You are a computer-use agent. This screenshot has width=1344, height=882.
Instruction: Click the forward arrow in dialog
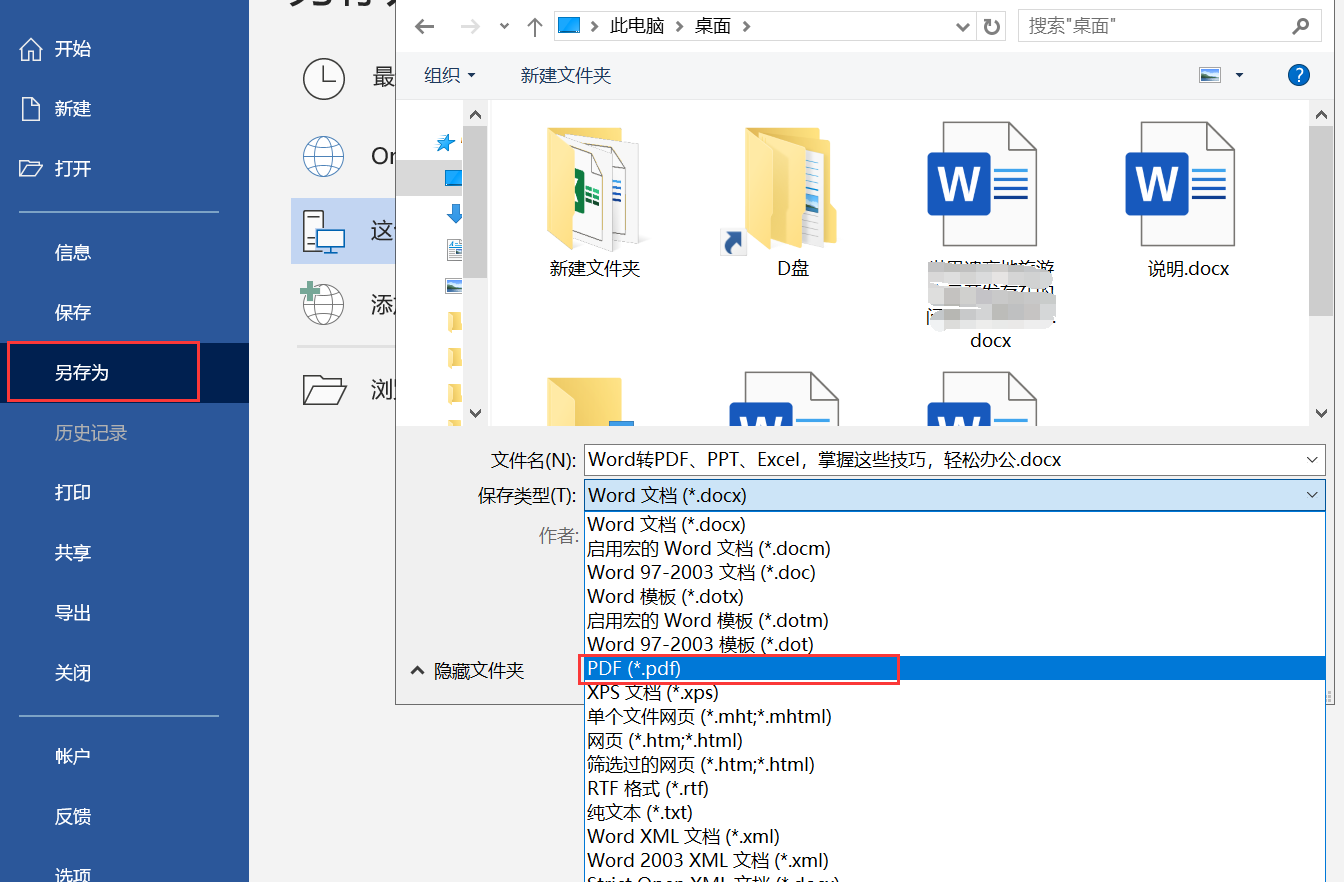tap(468, 27)
